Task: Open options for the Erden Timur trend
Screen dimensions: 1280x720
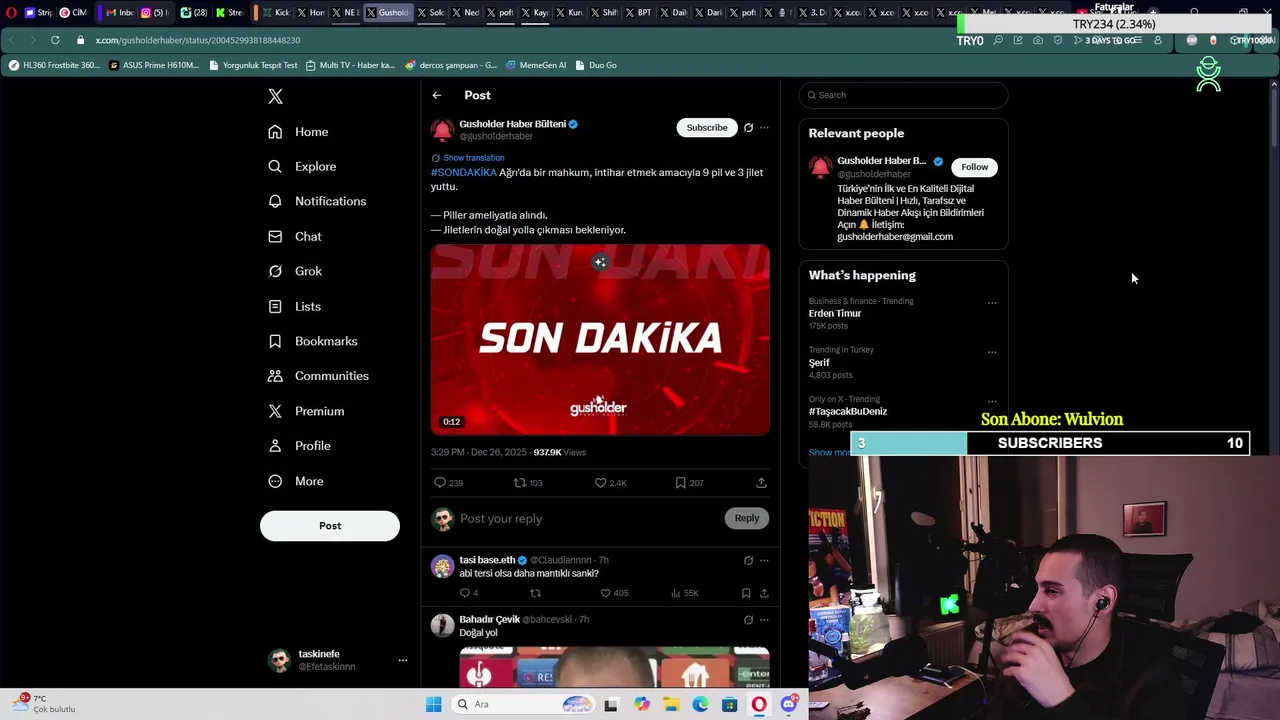Action: (992, 303)
